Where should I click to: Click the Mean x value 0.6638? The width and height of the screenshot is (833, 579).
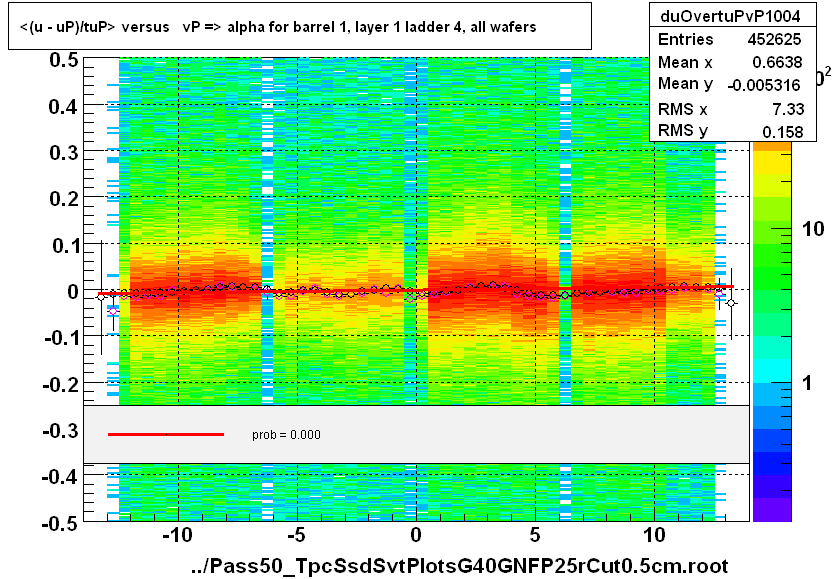click(777, 62)
